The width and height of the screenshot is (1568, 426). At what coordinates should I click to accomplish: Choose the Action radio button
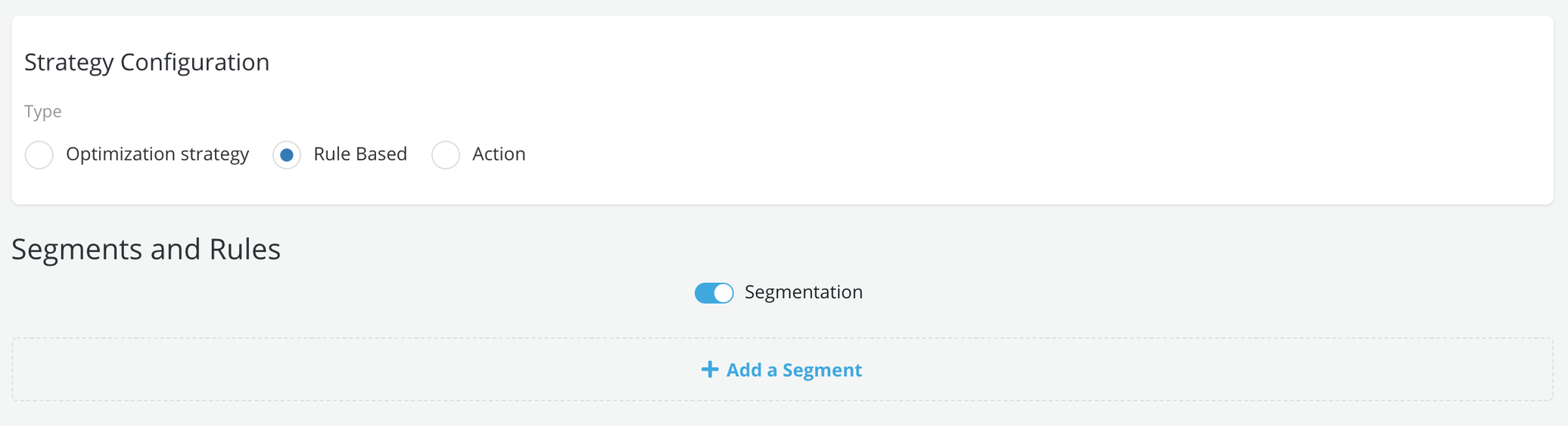(x=446, y=155)
